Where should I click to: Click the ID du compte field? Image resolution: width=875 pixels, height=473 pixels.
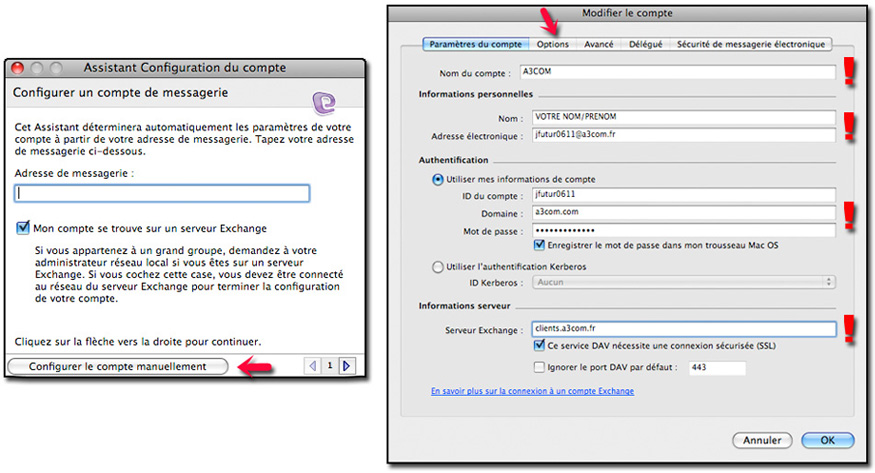(x=684, y=194)
